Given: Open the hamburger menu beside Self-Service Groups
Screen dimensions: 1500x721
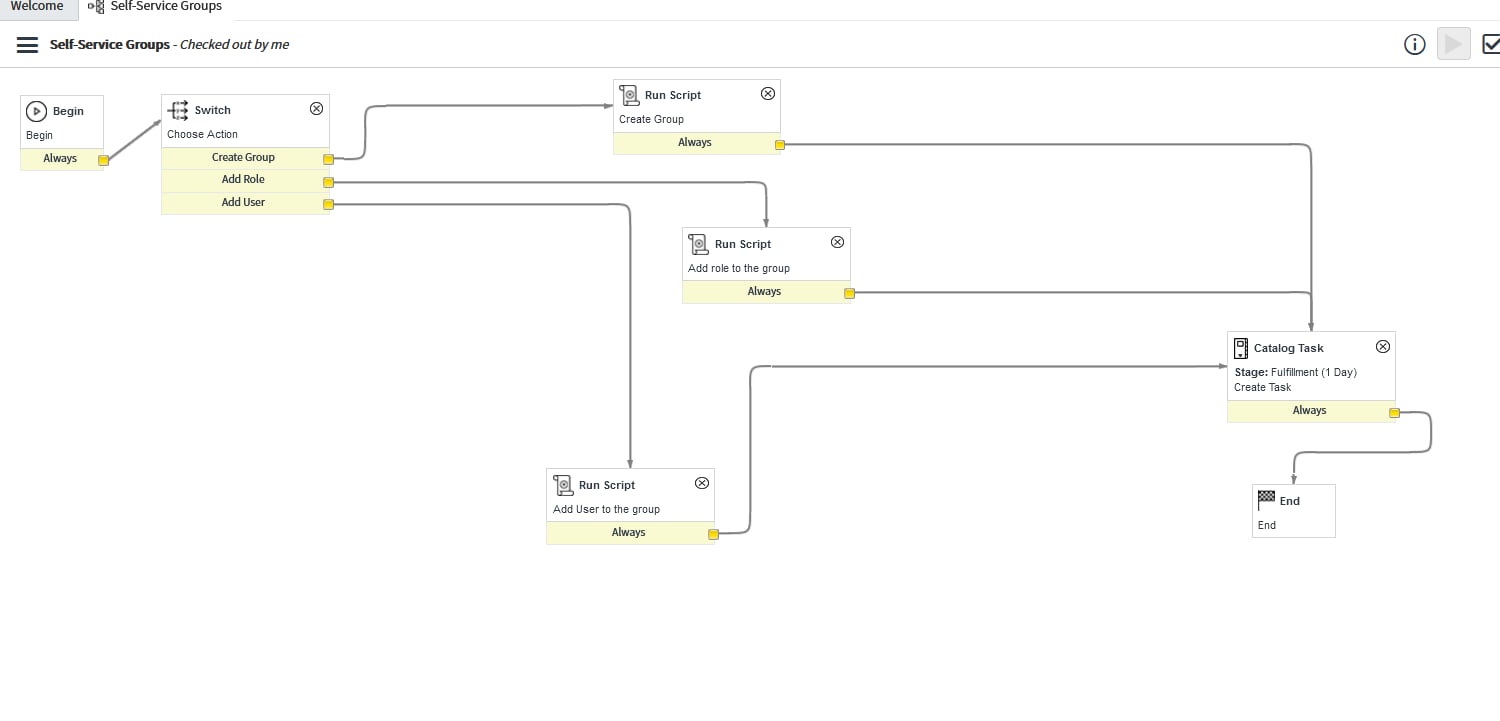Looking at the screenshot, I should point(28,45).
